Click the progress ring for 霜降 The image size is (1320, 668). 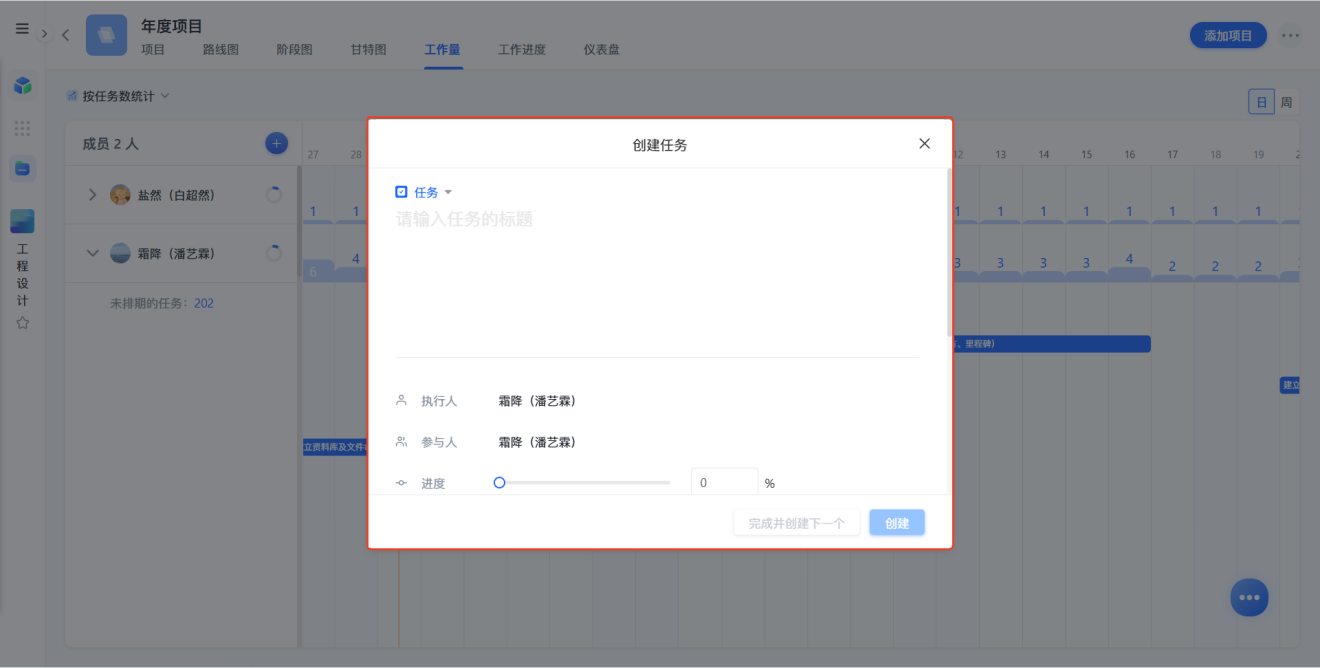(273, 254)
